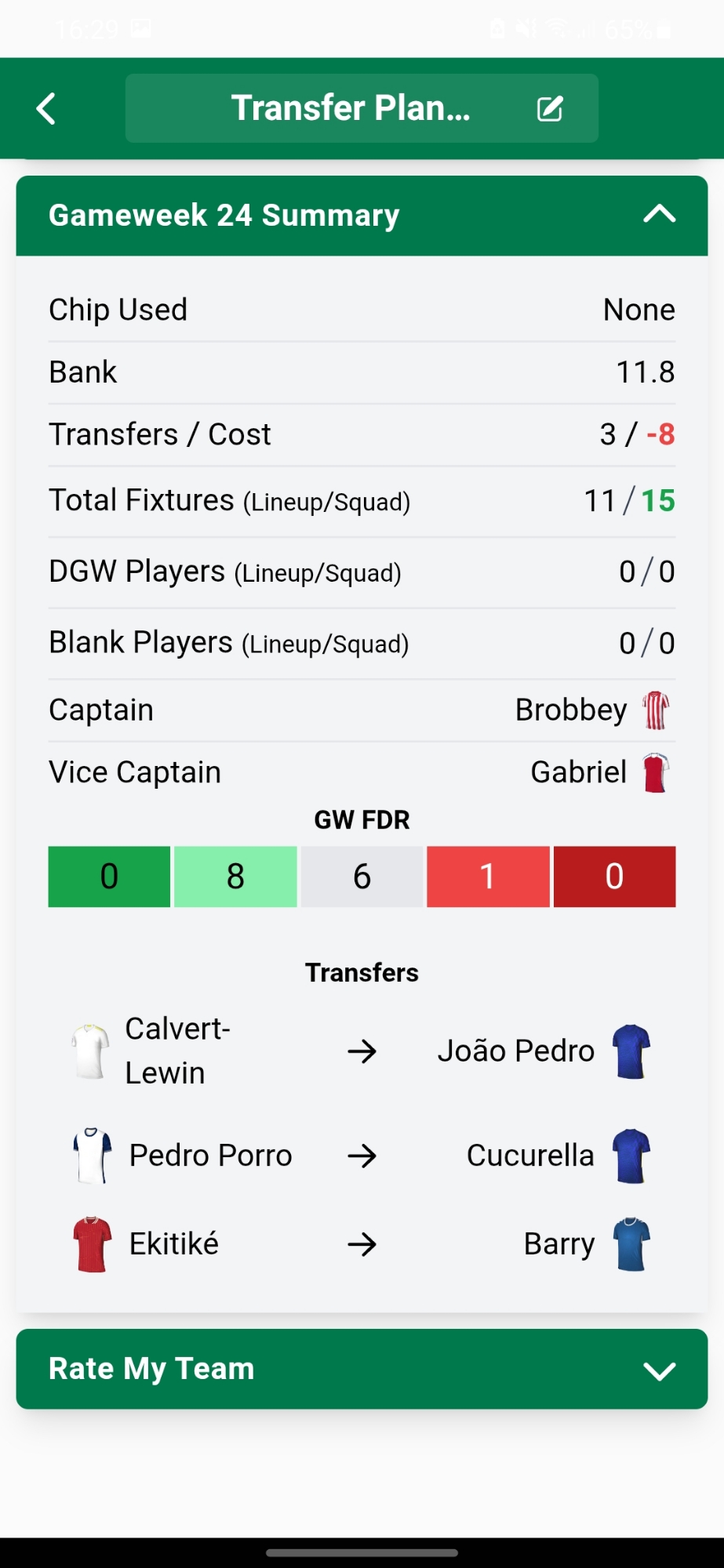Tap Barry's blue shirt icon
The image size is (724, 1568).
632,1244
